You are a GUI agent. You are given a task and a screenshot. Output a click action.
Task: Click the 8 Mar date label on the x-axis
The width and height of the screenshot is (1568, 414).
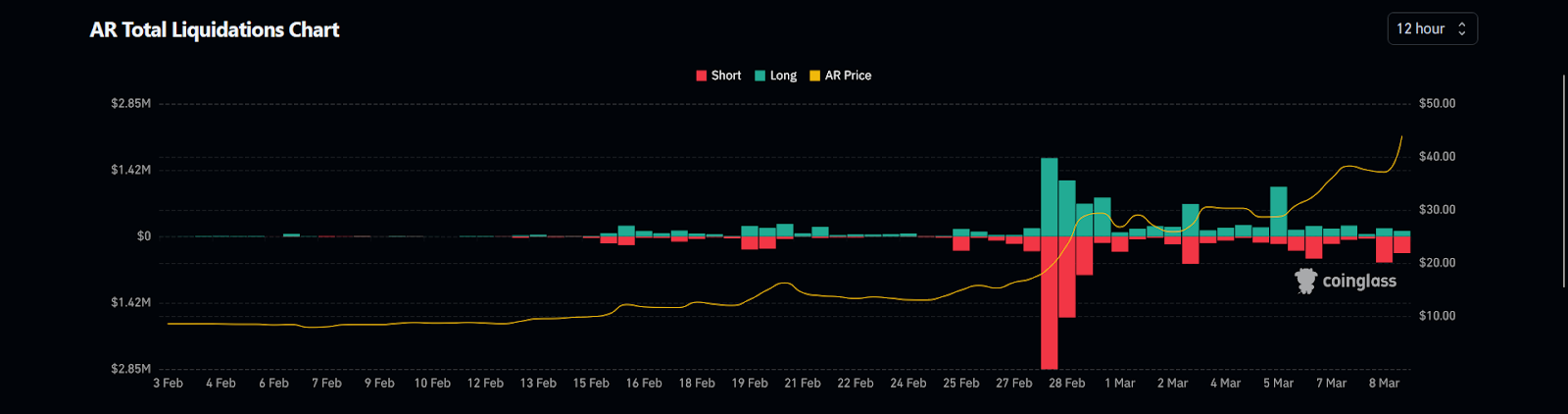pos(1384,384)
